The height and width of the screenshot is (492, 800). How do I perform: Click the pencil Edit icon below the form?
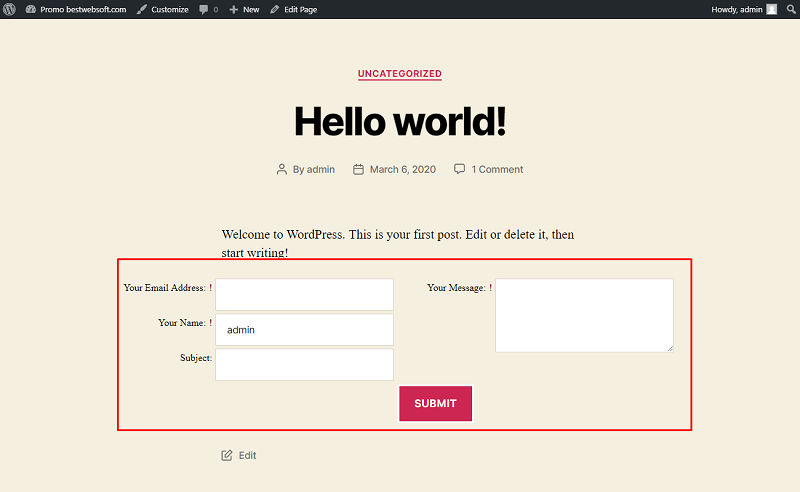click(227, 455)
